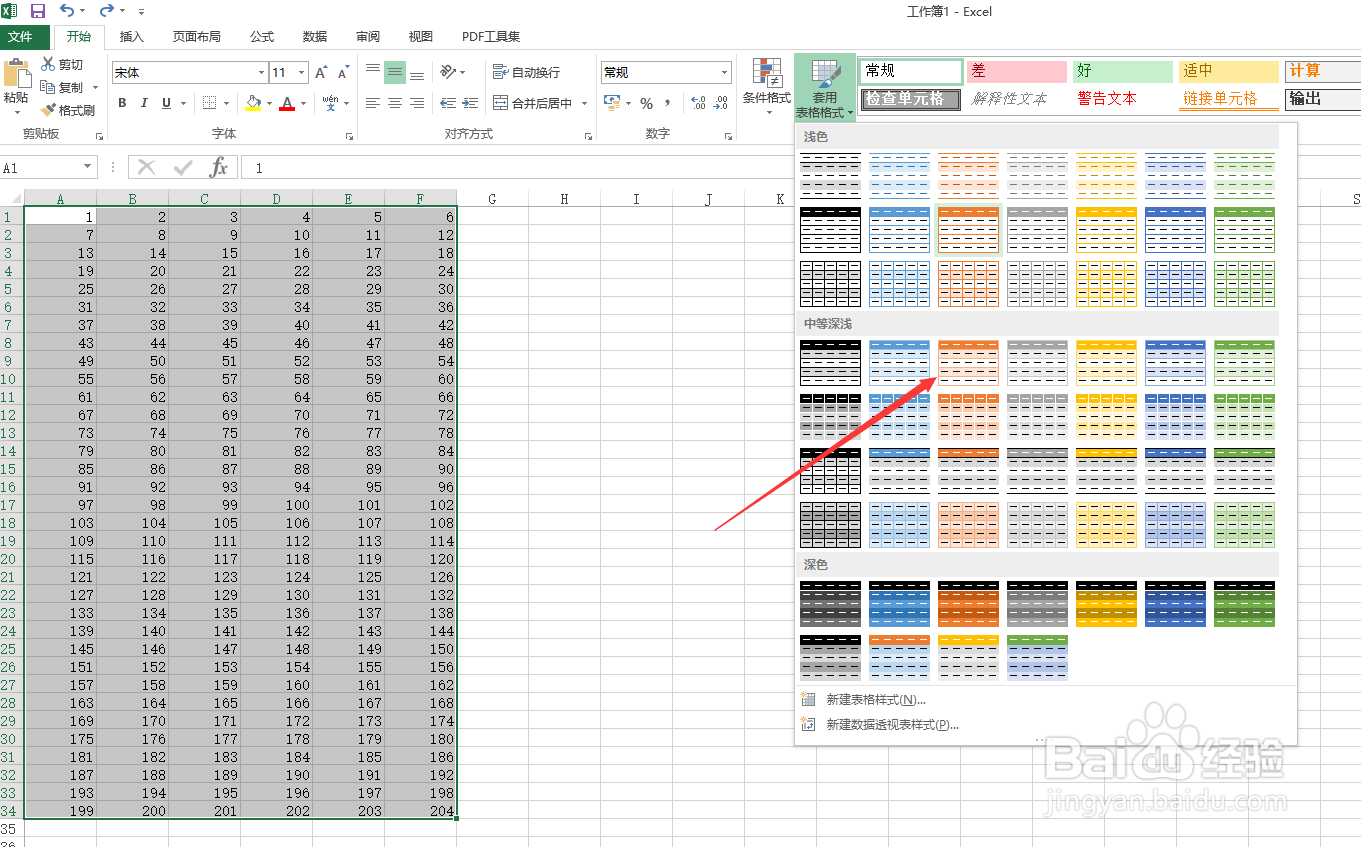Viewport: 1361px width, 847px height.
Task: Decrease font size with the smaller A icon
Action: [343, 73]
